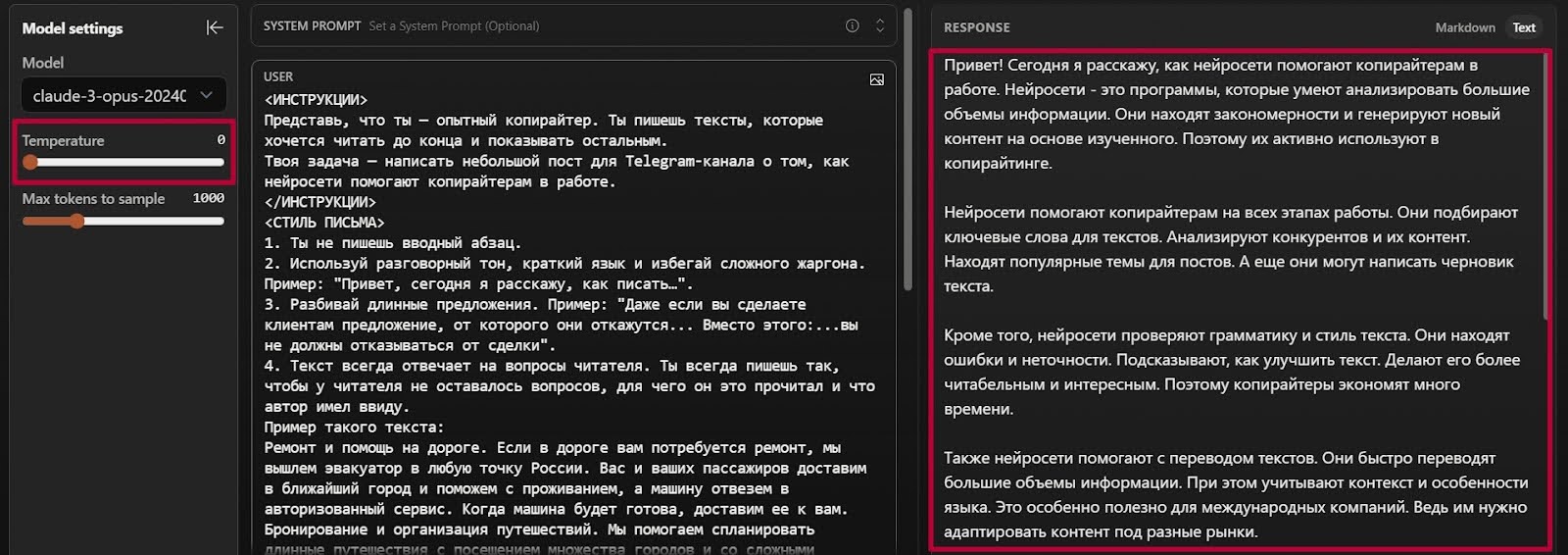This screenshot has width=1568, height=555.
Task: Click the RESPONSE header label
Action: pyautogui.click(x=976, y=27)
